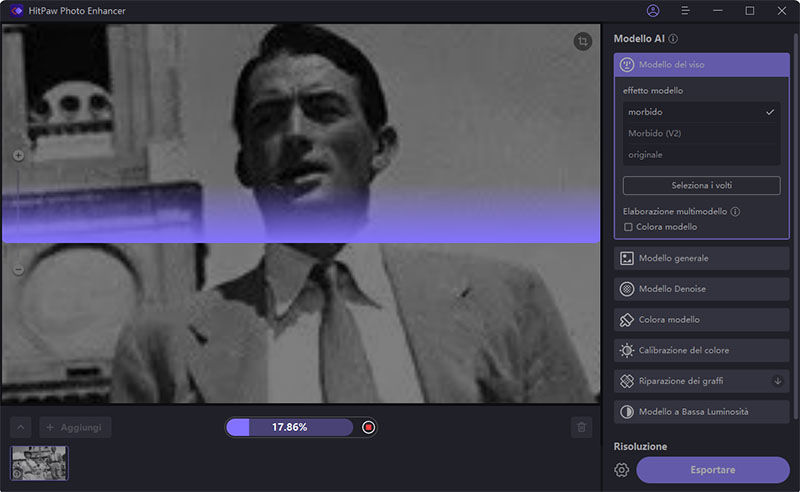
Task: Click the Colora modello paint icon
Action: click(627, 319)
